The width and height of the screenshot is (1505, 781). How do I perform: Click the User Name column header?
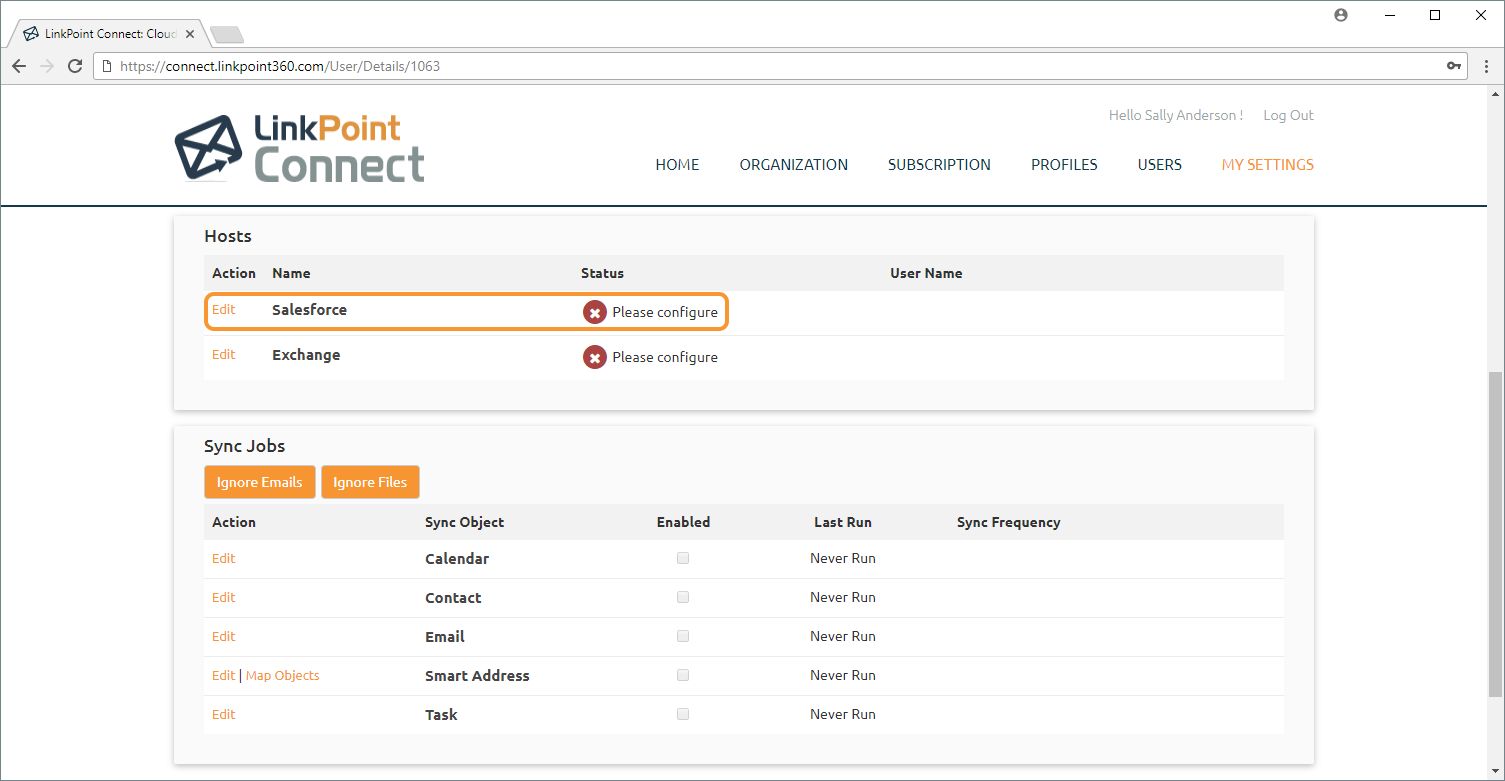tap(926, 273)
